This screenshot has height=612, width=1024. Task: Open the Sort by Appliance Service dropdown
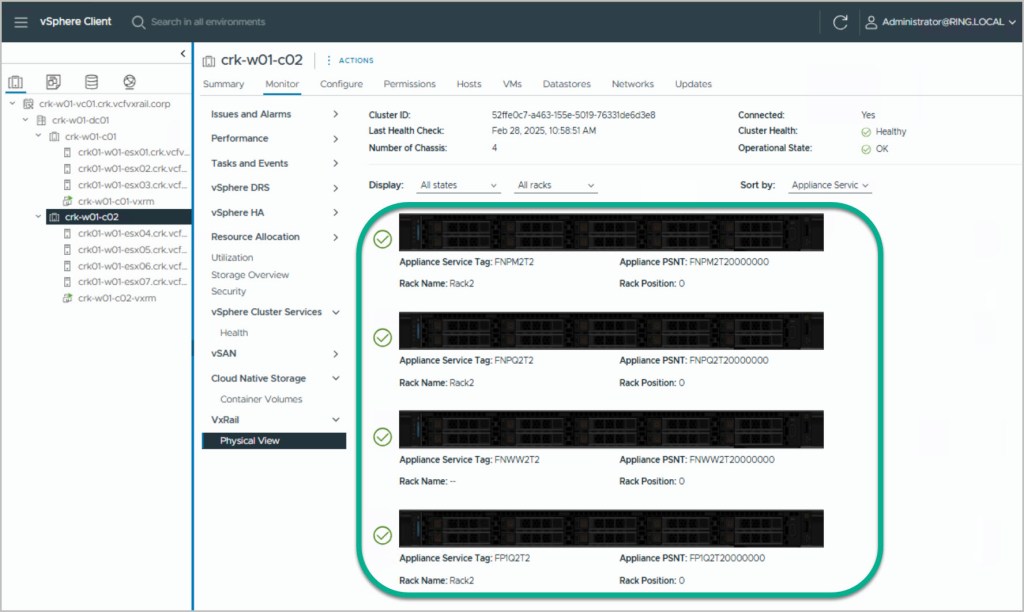click(829, 186)
